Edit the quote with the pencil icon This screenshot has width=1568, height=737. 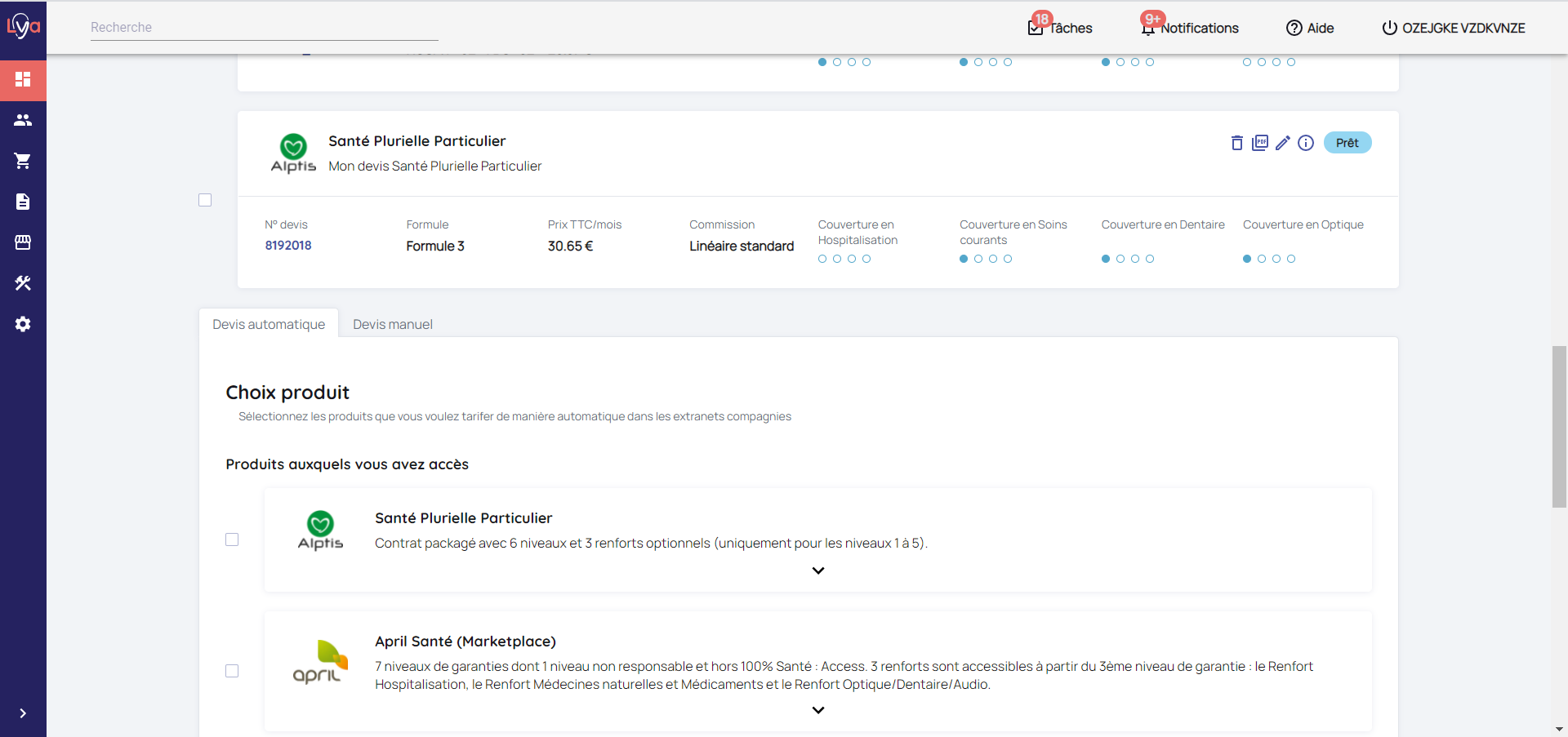coord(1283,143)
